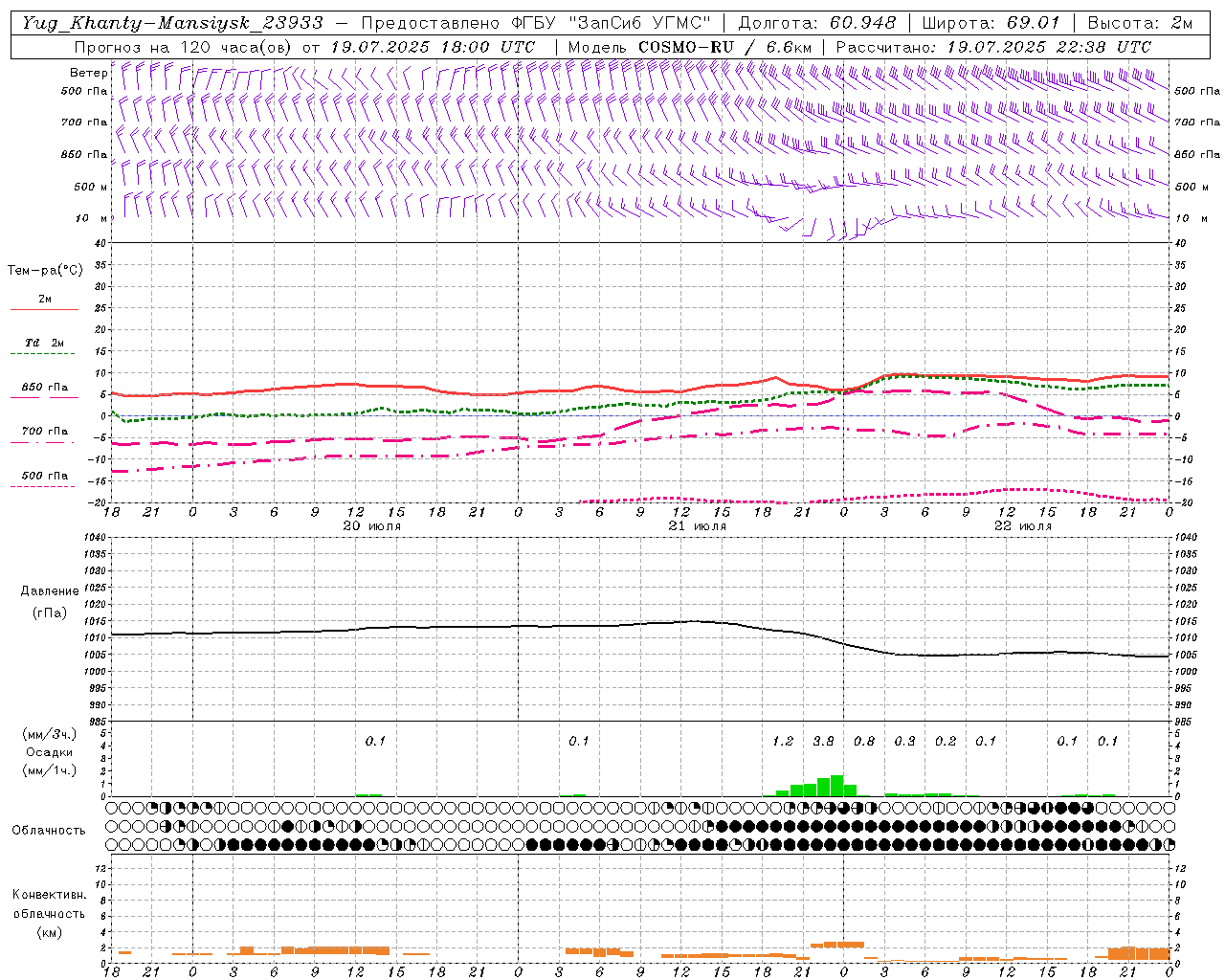Click the Рассчитано: 19.07.2025 22:38 UTC timestamp
The image size is (1225, 980).
click(x=993, y=47)
